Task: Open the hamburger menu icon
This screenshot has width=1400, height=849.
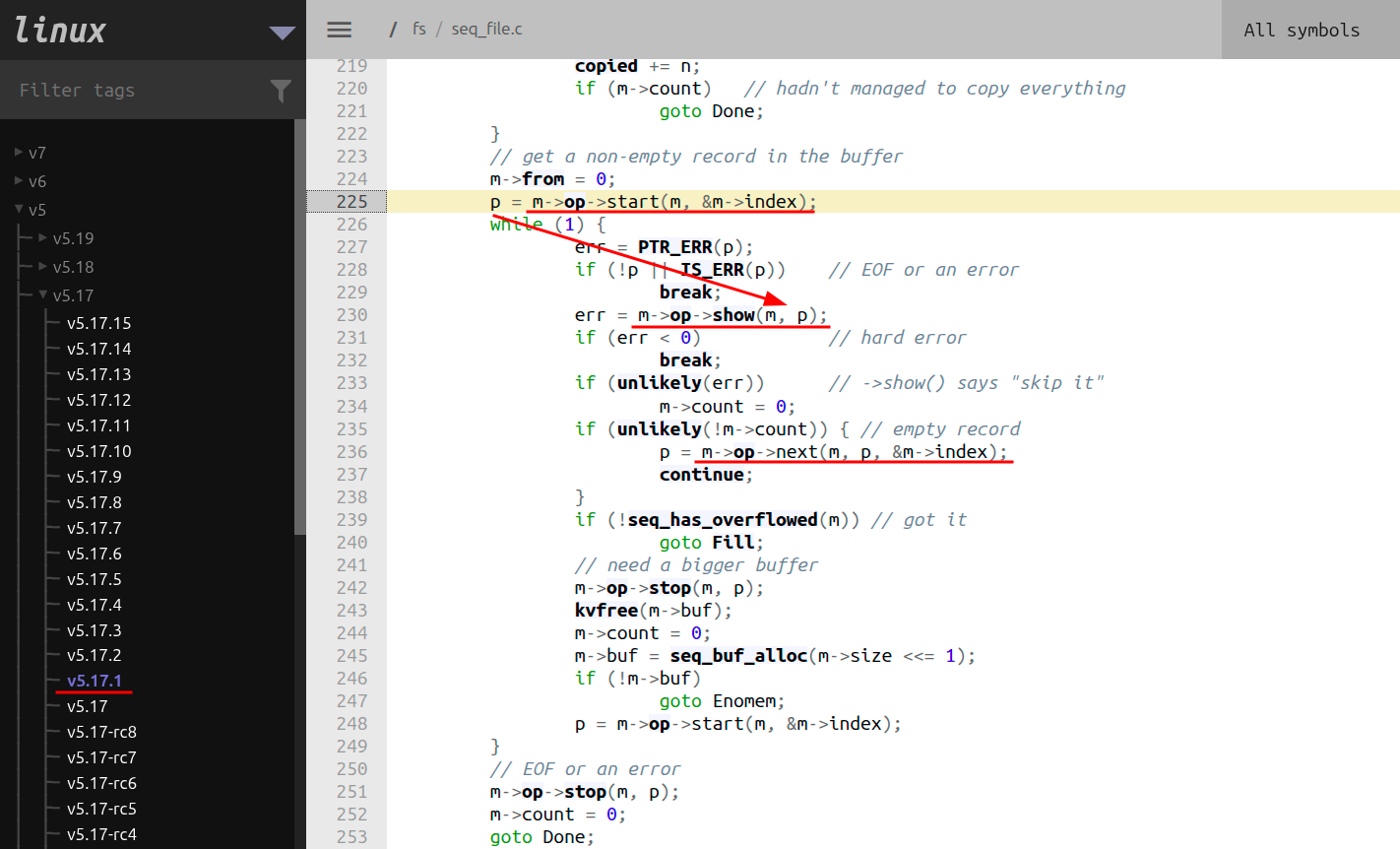Action: tap(339, 30)
